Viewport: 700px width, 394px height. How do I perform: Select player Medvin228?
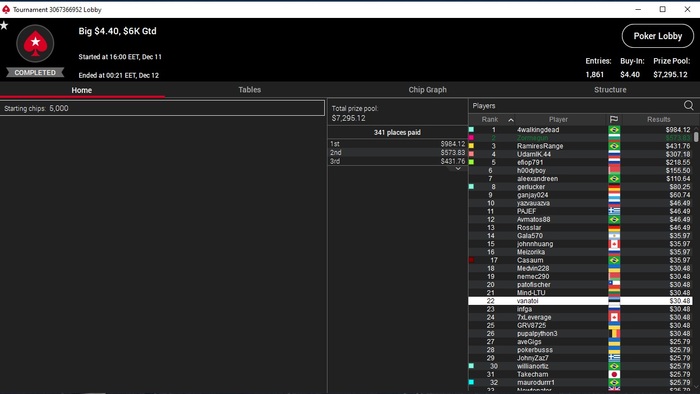[533, 268]
